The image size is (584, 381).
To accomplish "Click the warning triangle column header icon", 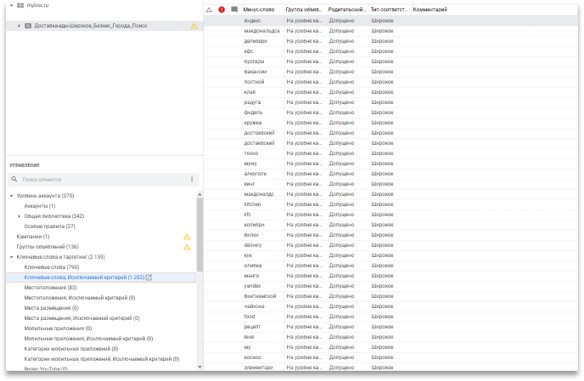I will pyautogui.click(x=209, y=10).
